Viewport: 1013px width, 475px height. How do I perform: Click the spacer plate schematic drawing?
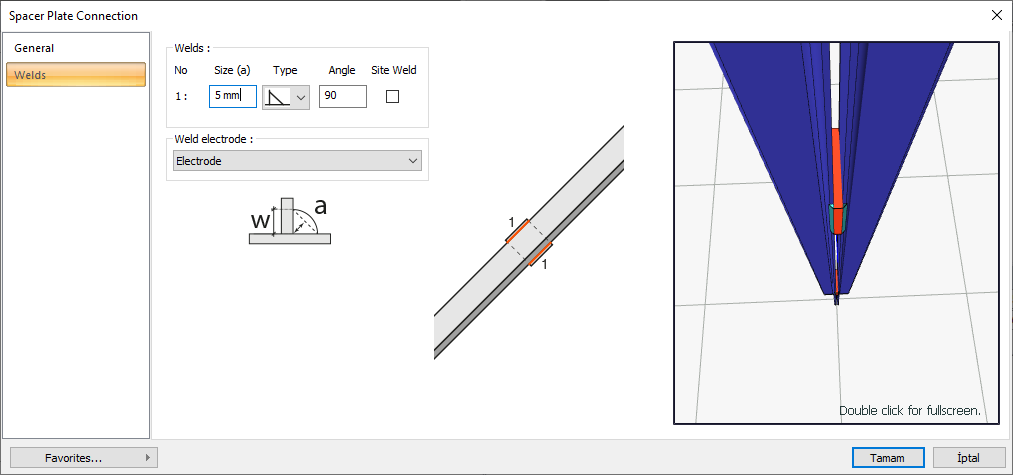(x=528, y=242)
